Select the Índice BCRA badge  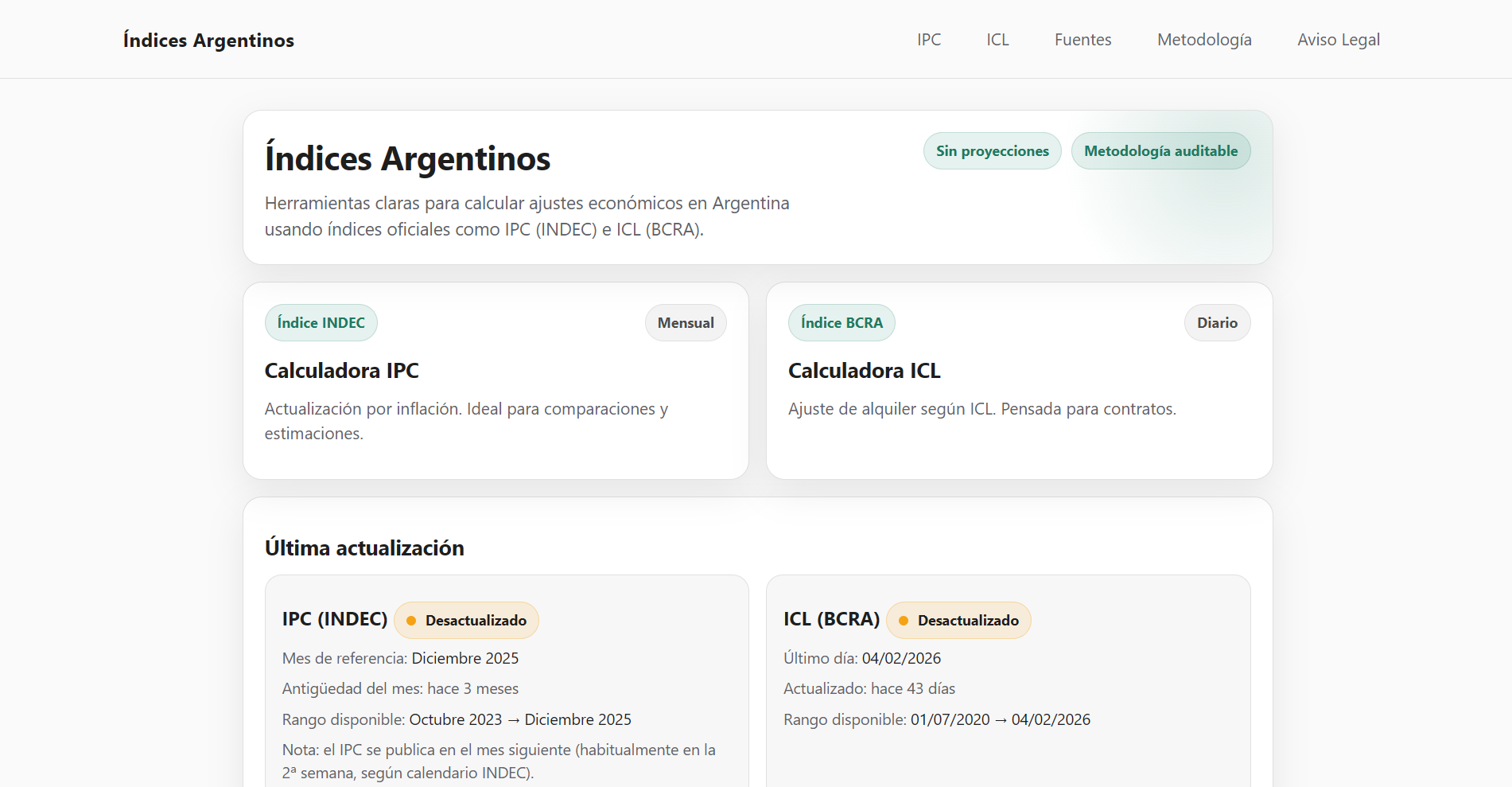click(842, 322)
